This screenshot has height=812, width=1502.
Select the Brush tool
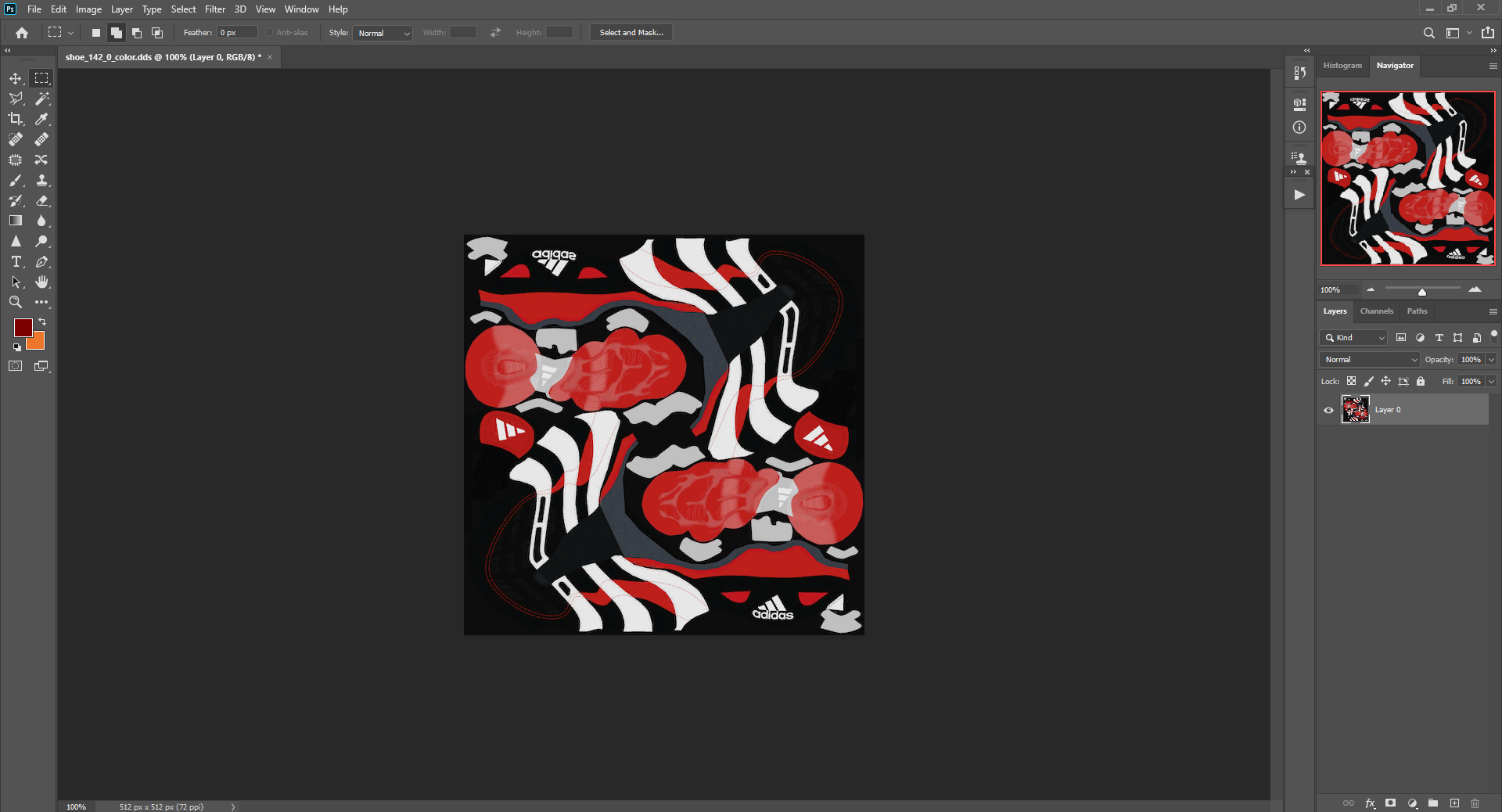point(16,180)
